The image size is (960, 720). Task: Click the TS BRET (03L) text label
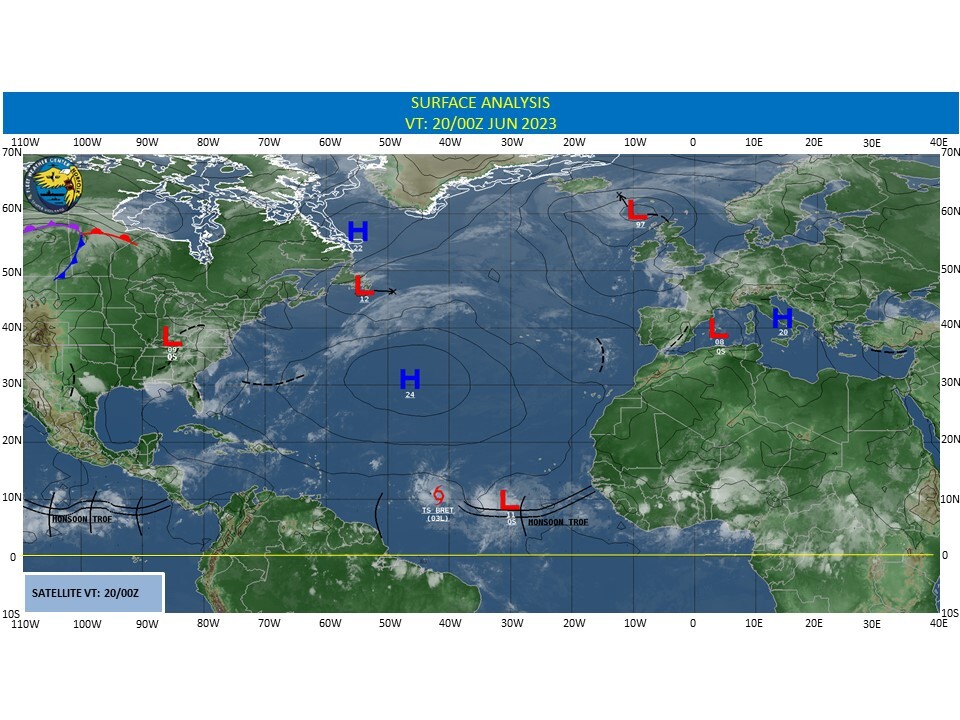click(438, 514)
